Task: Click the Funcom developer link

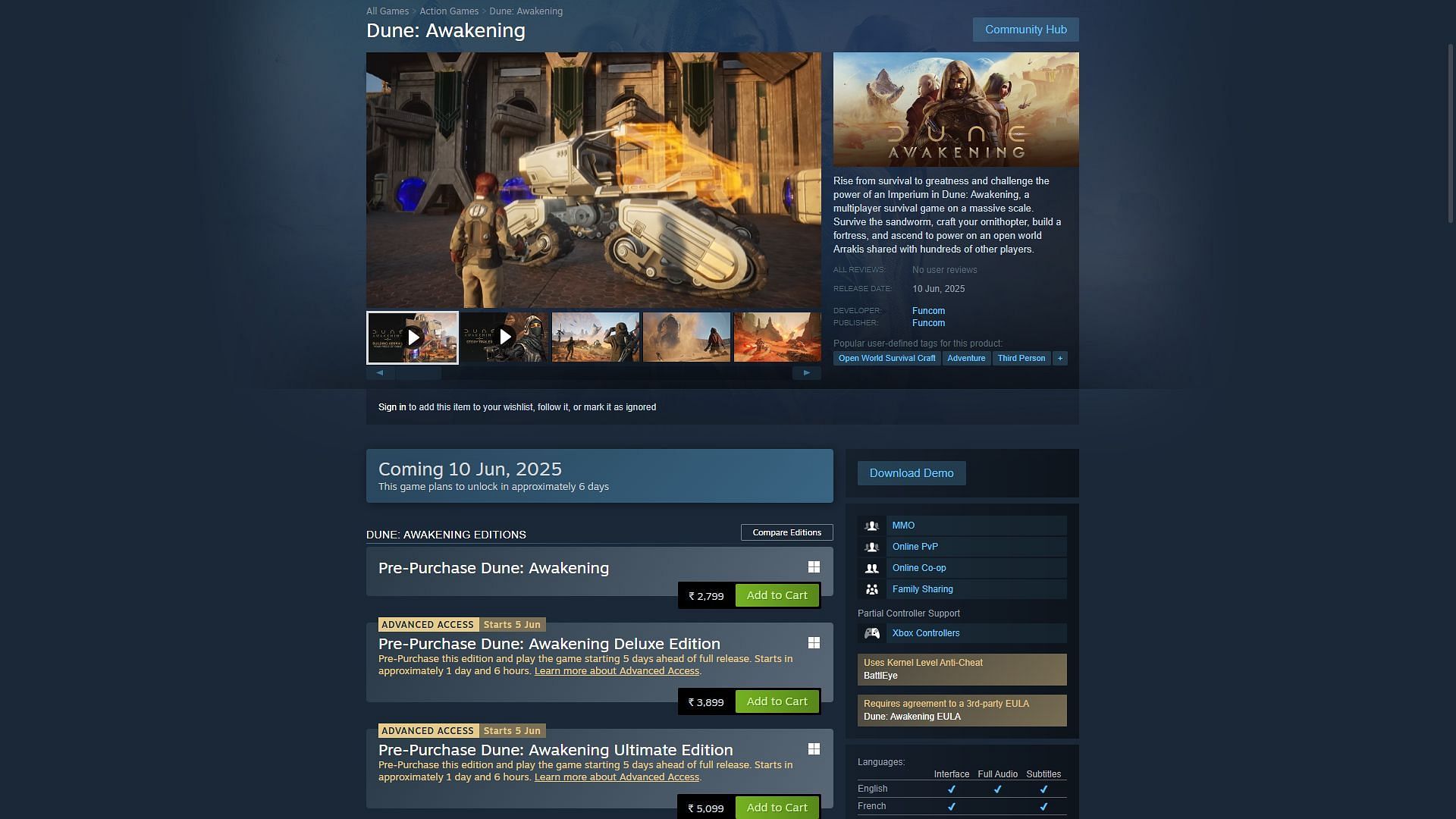Action: 928,311
